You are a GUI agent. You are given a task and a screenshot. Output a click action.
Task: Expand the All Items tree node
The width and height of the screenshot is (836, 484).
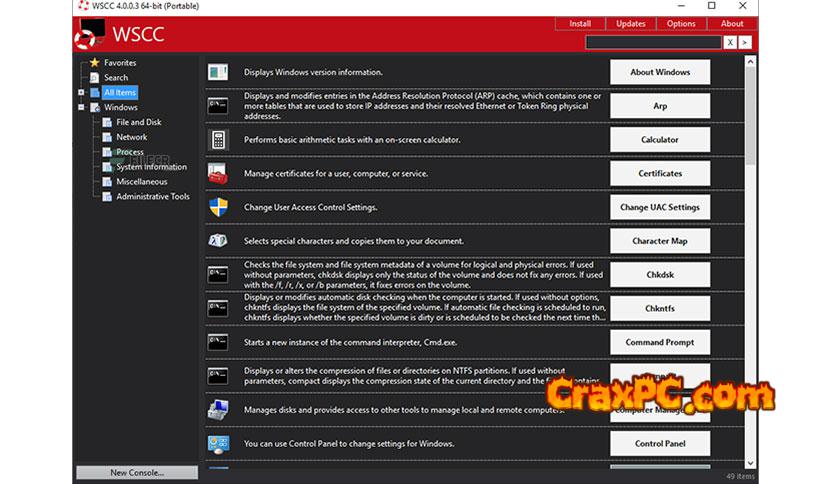coord(81,92)
